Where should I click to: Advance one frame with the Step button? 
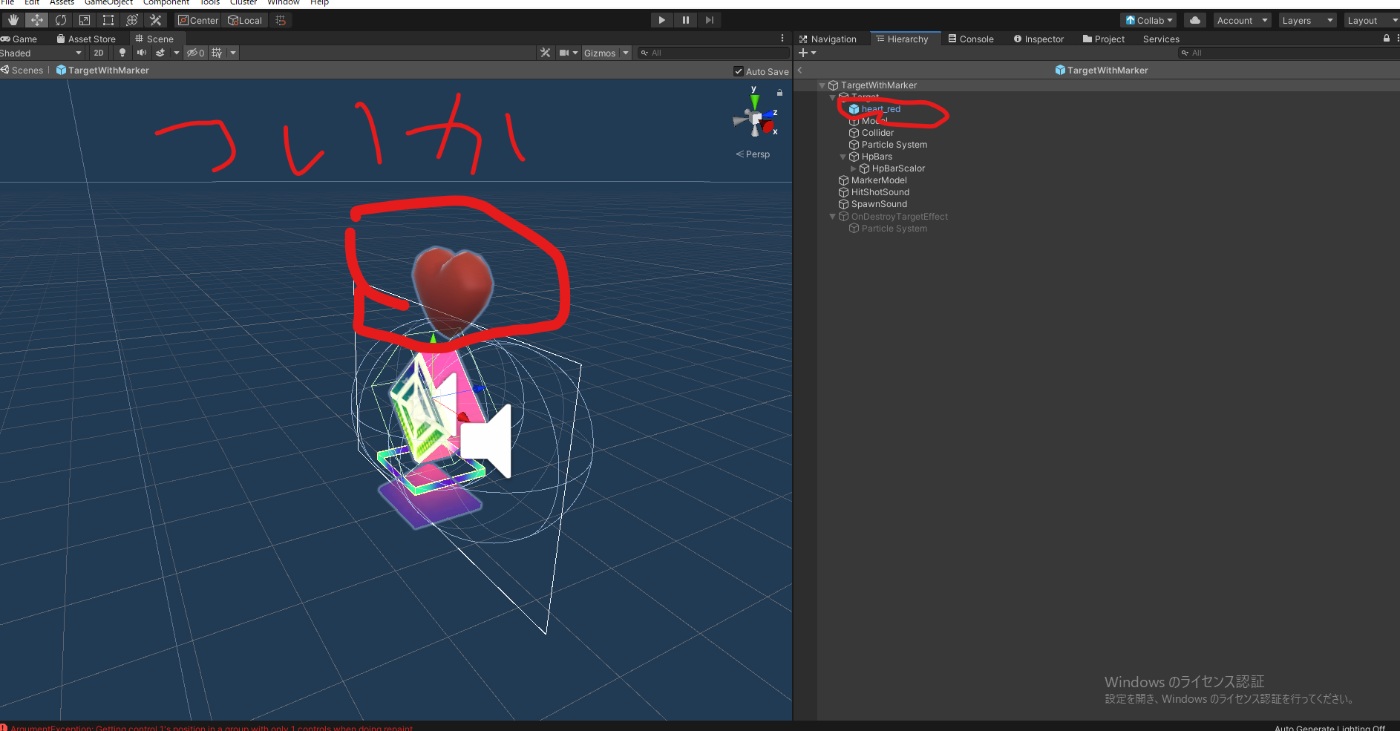pos(709,20)
